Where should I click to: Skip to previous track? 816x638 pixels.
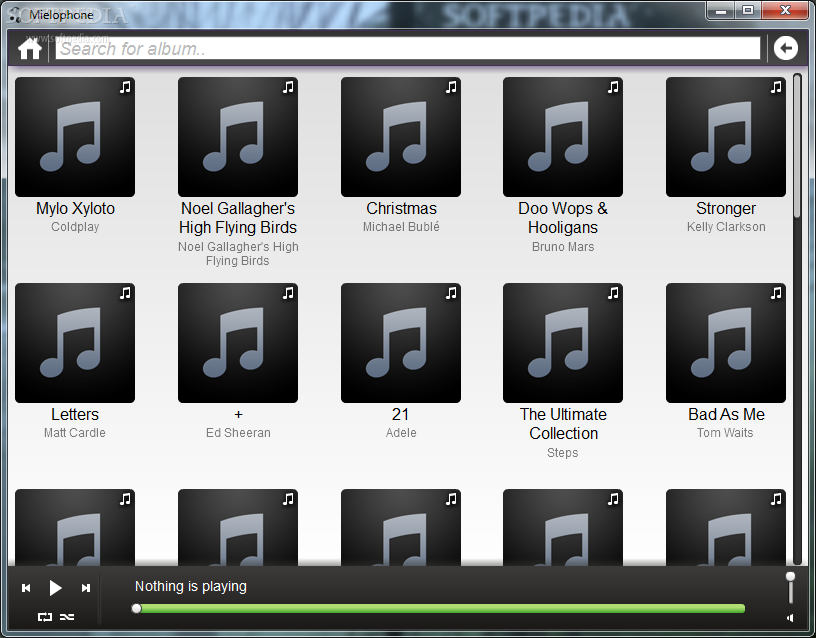pos(26,588)
